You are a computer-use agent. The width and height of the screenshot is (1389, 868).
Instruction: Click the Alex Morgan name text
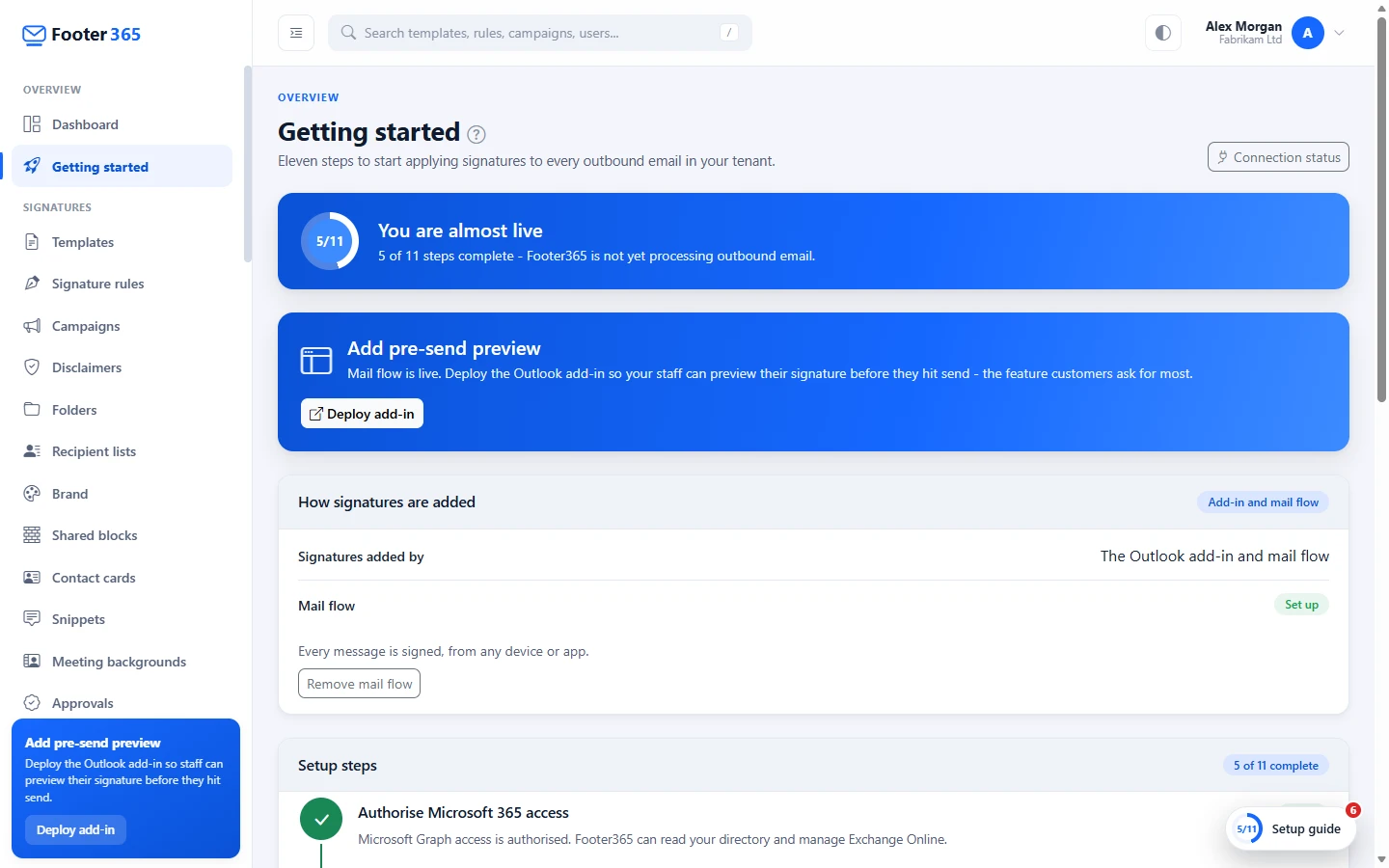(1243, 26)
